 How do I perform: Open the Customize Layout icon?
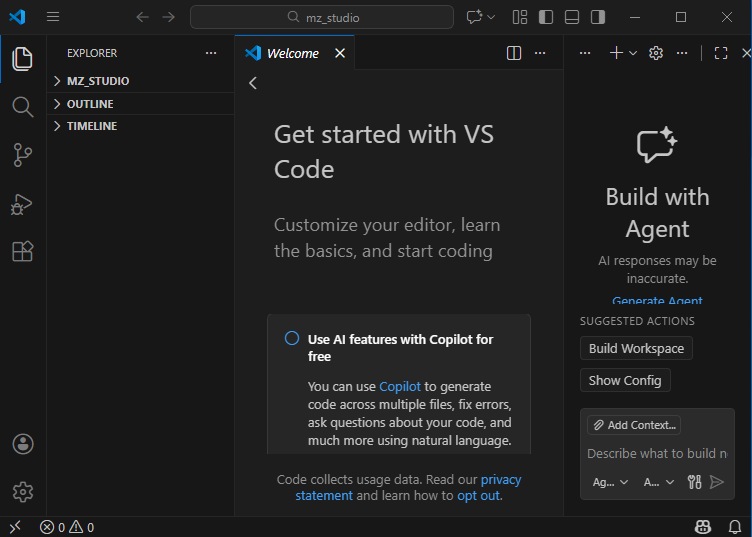[520, 17]
